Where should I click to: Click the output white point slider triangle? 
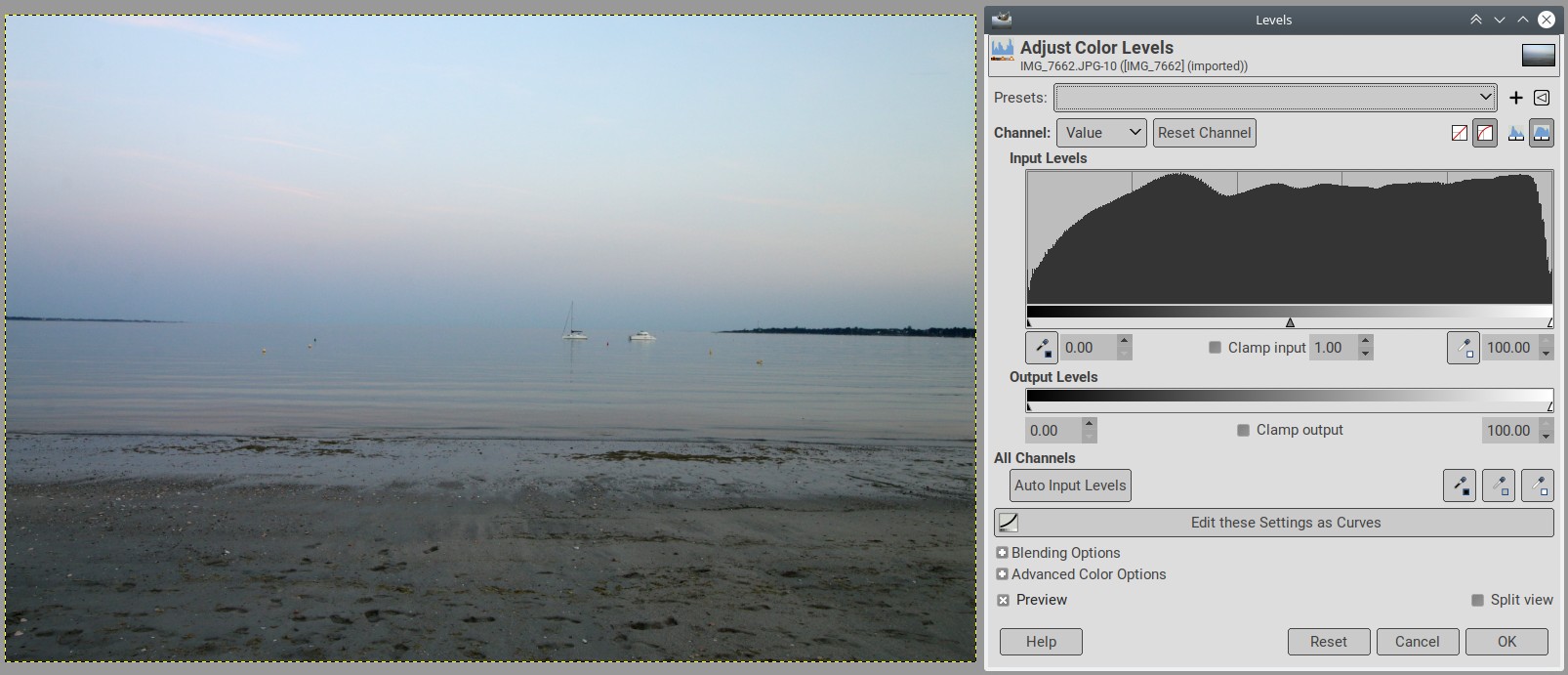coord(1550,405)
